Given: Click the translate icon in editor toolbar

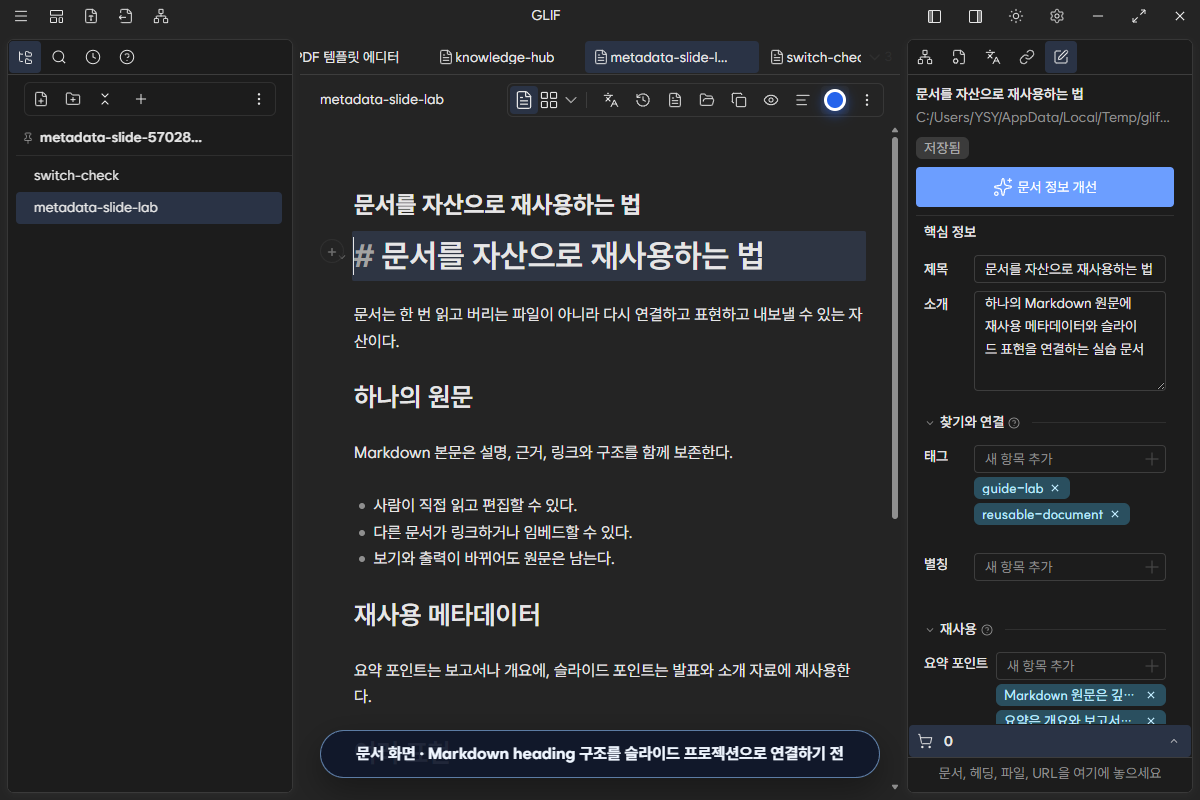Looking at the screenshot, I should (611, 100).
